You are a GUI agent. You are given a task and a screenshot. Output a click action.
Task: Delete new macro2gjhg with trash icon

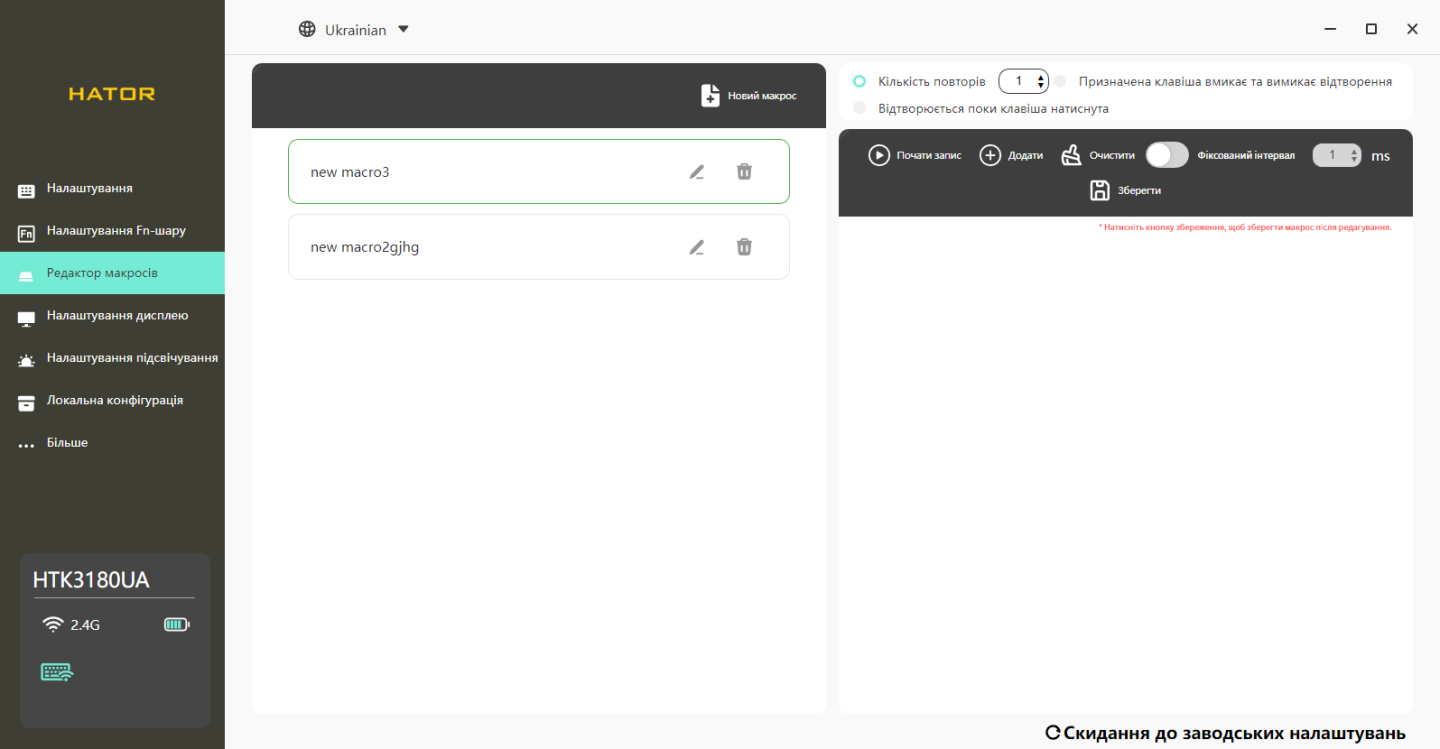(x=744, y=247)
